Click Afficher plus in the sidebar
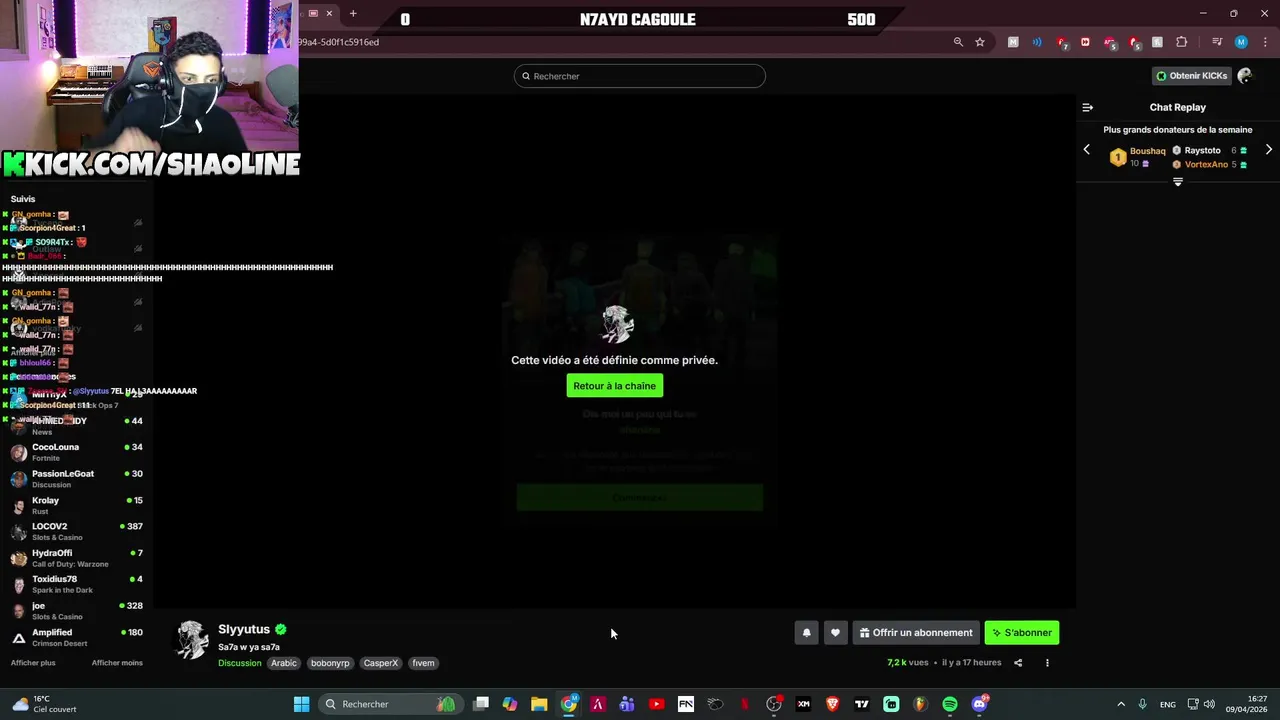 [33, 663]
